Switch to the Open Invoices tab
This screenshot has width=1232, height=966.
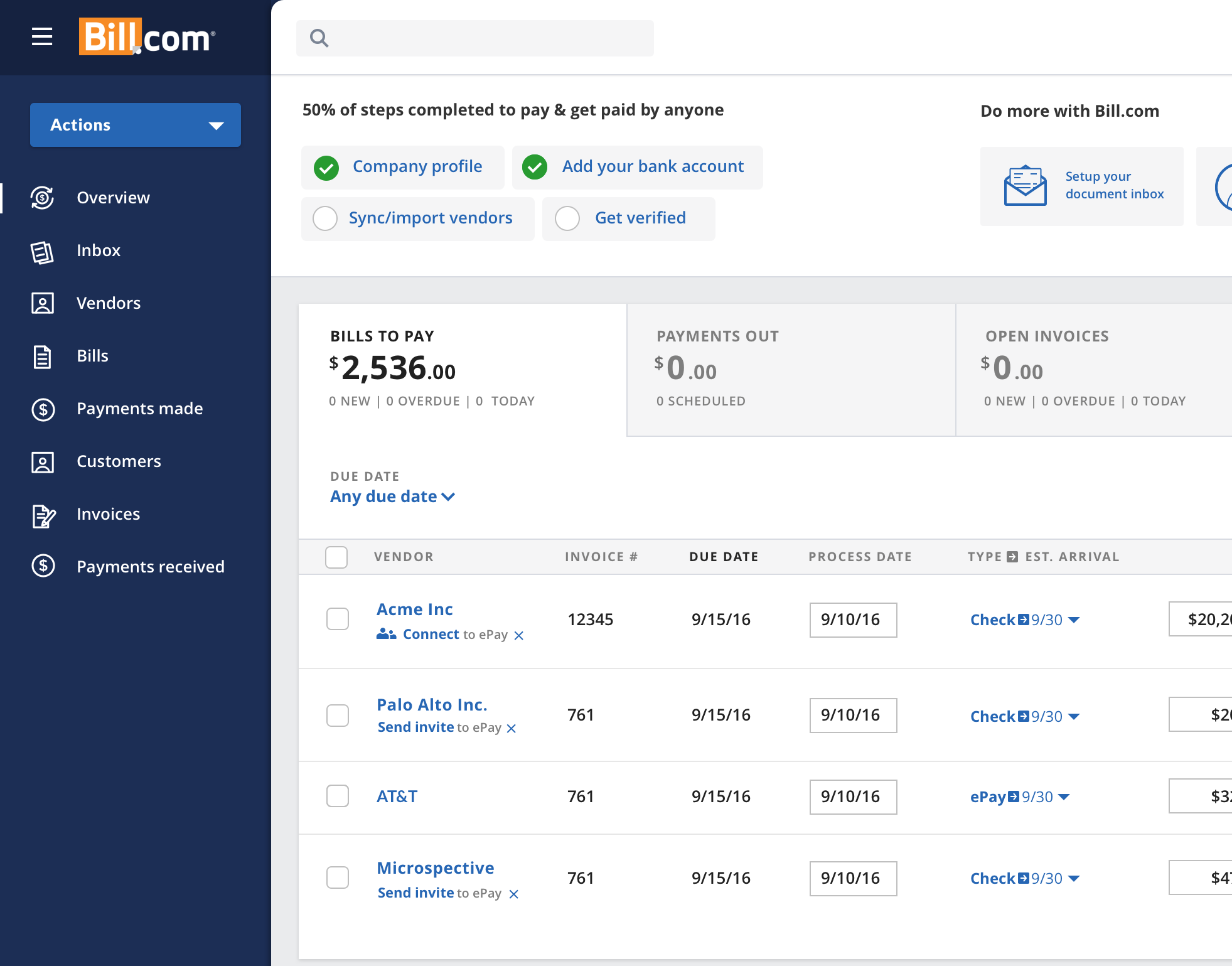1094,370
